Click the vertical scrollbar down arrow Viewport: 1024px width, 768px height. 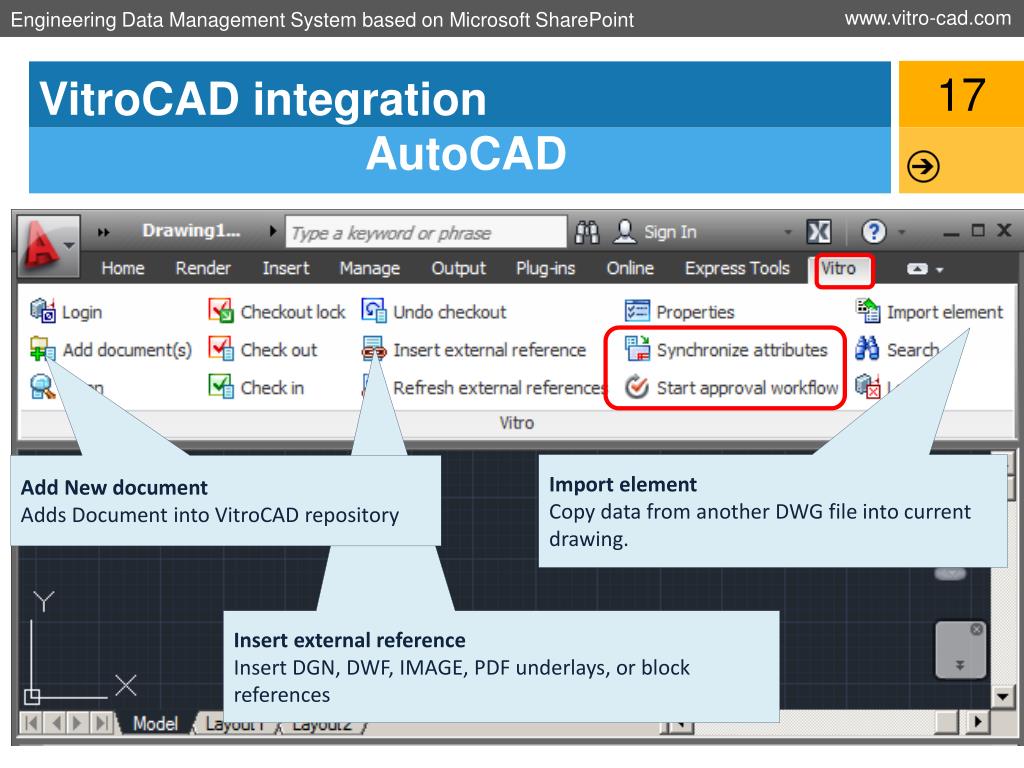[1003, 697]
